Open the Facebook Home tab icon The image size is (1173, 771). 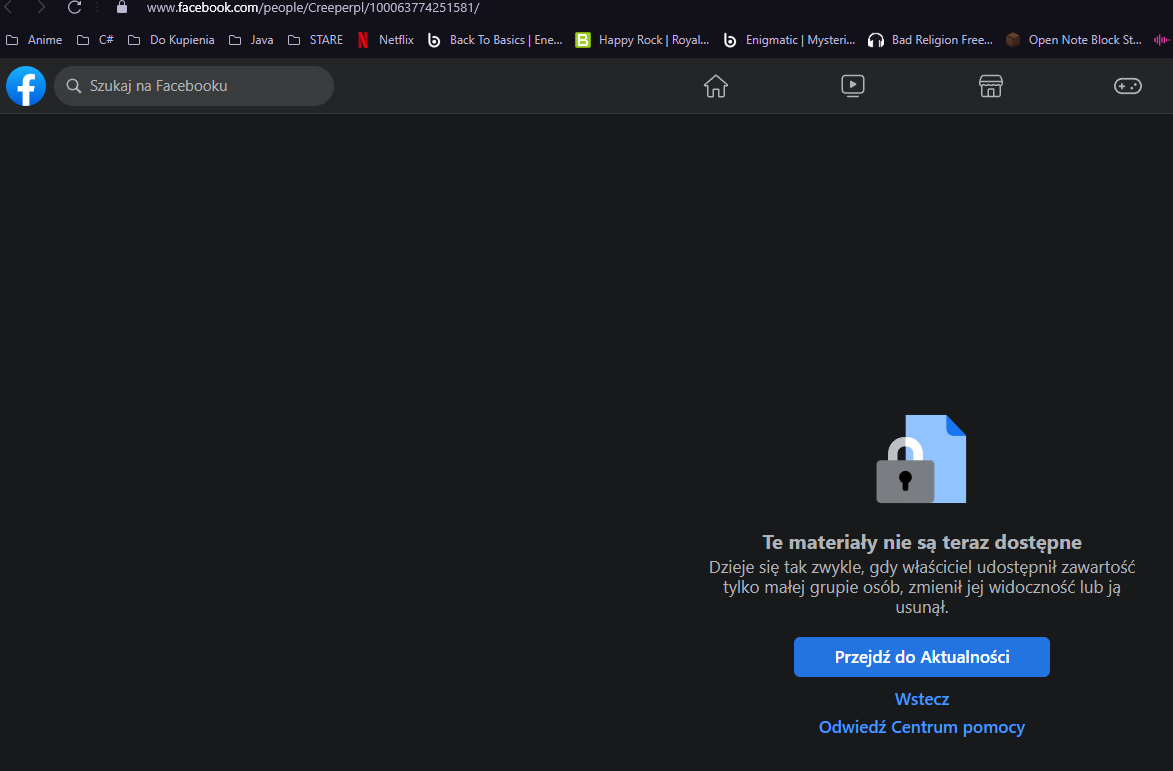tap(716, 86)
